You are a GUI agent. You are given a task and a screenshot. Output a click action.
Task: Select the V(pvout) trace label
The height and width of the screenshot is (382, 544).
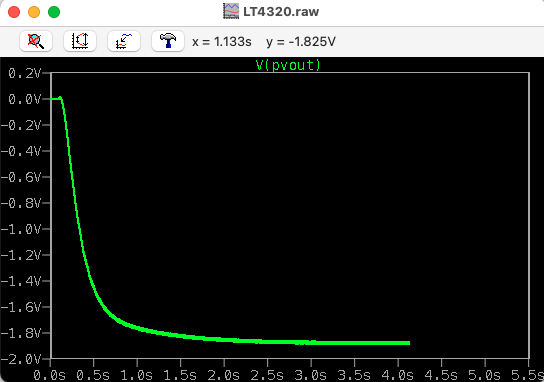[x=288, y=65]
